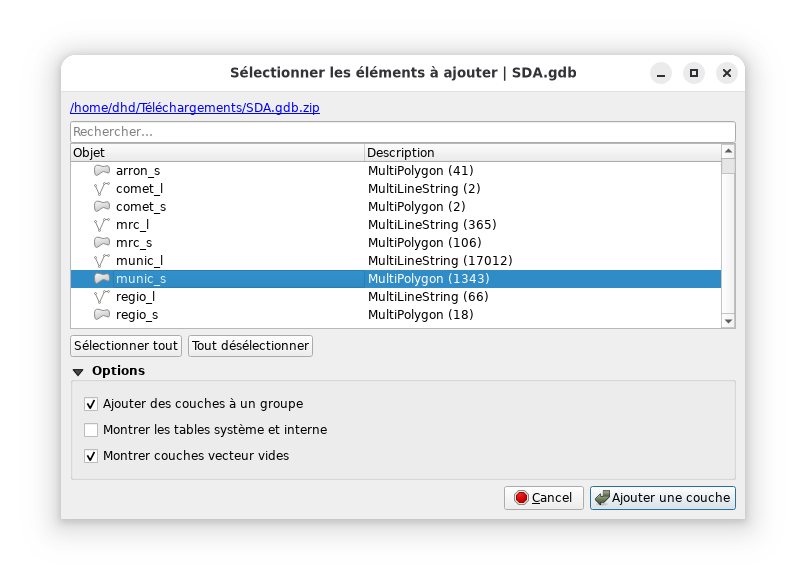
Task: Click the polygon icon beside mrc_s
Action: 101,243
